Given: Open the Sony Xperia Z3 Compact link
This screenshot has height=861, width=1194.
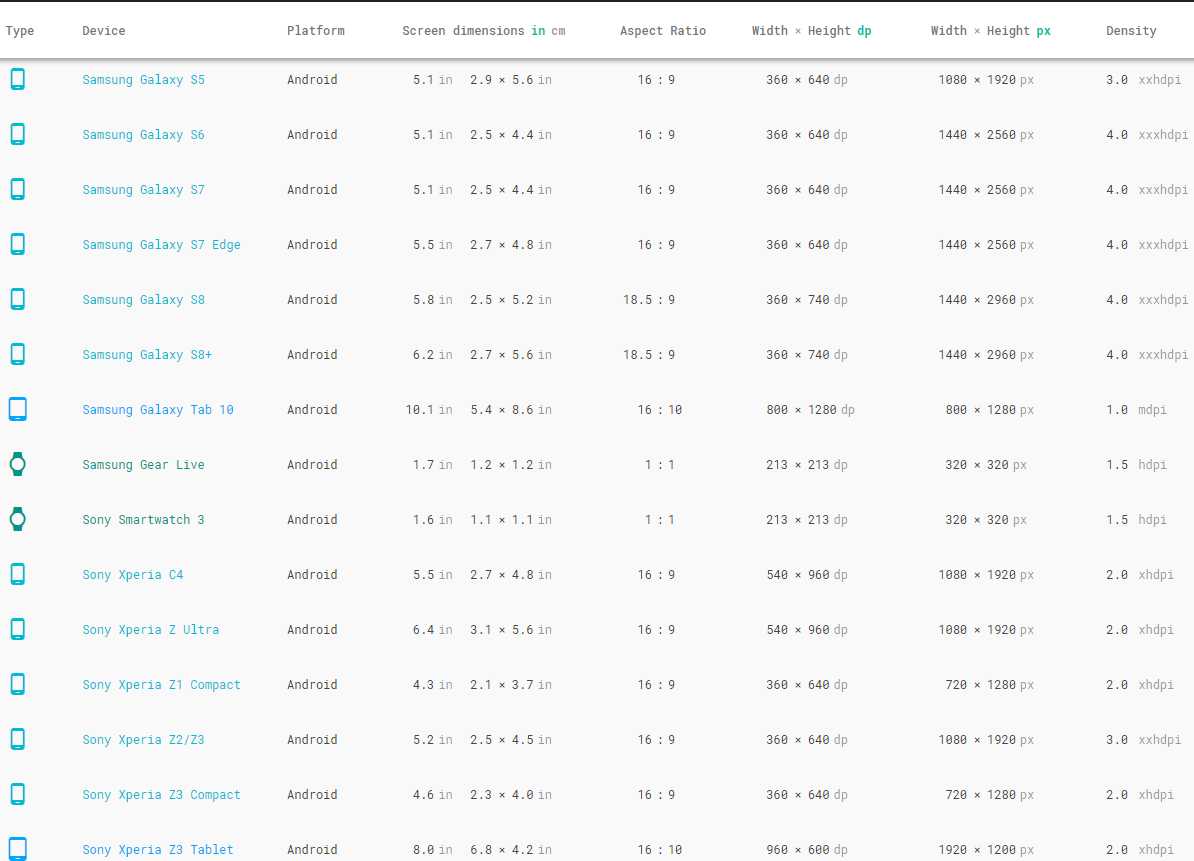Looking at the screenshot, I should tap(161, 795).
